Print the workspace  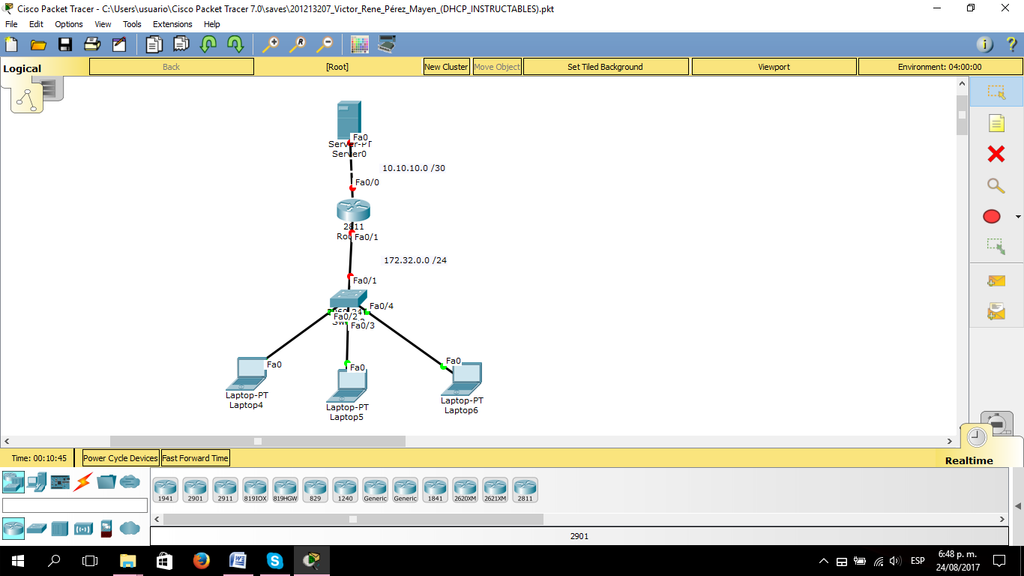pyautogui.click(x=92, y=44)
